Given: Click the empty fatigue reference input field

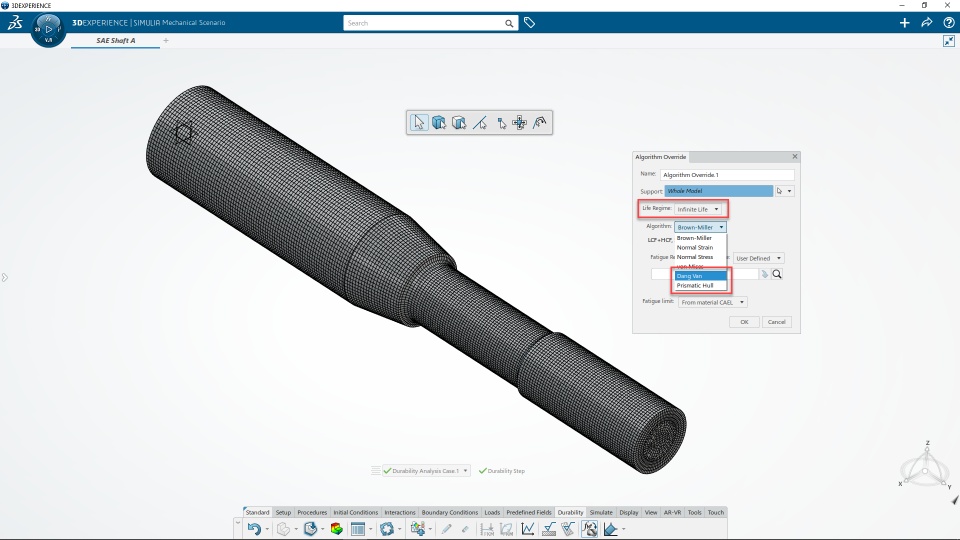Looking at the screenshot, I should (705, 274).
